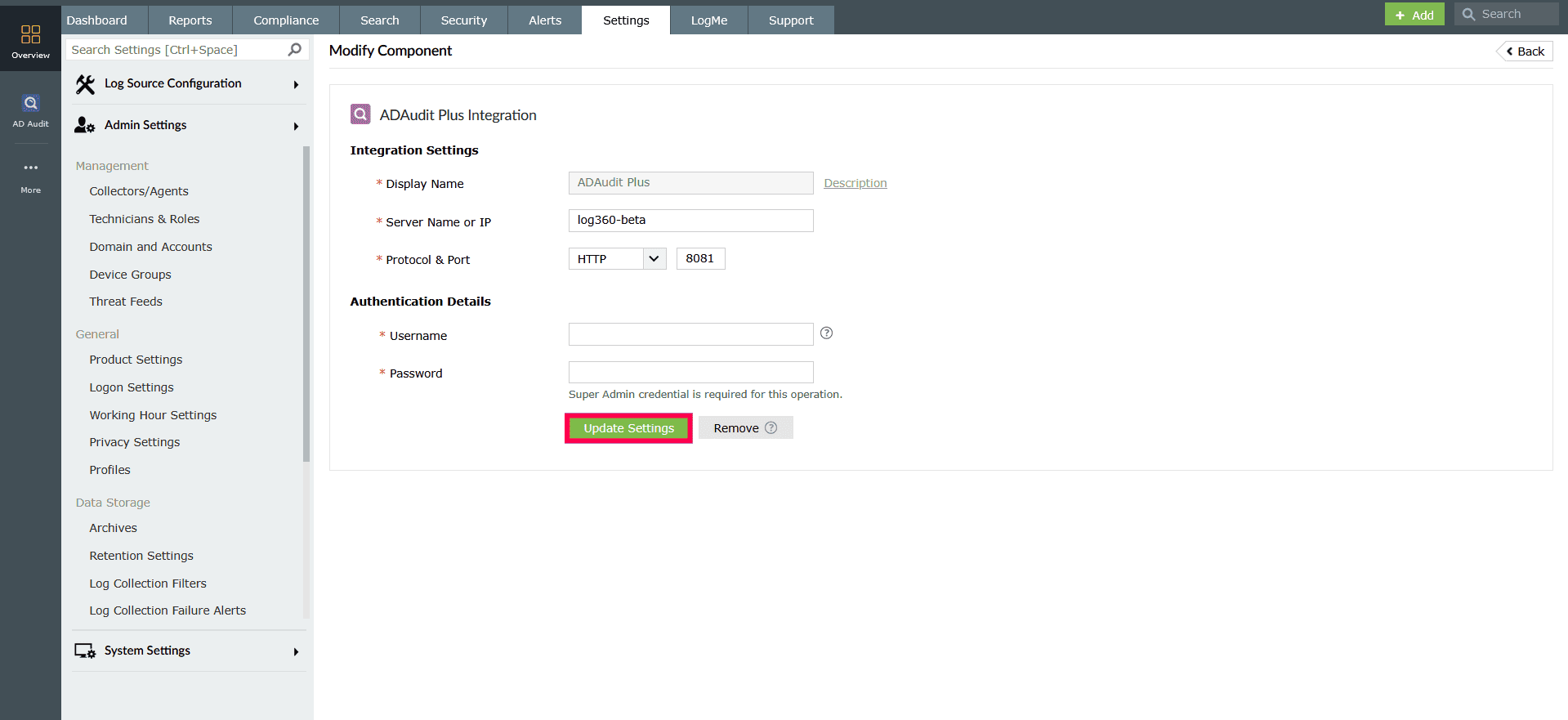The height and width of the screenshot is (720, 1568).
Task: Open Log Collection Filters
Action: (x=148, y=584)
